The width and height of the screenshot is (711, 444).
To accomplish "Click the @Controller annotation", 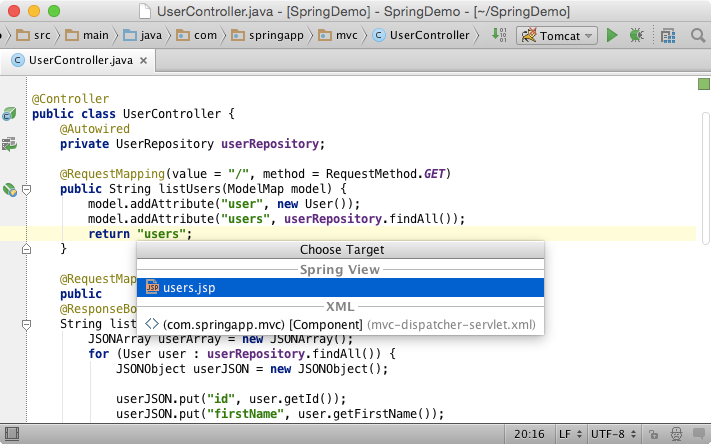I will [x=70, y=99].
